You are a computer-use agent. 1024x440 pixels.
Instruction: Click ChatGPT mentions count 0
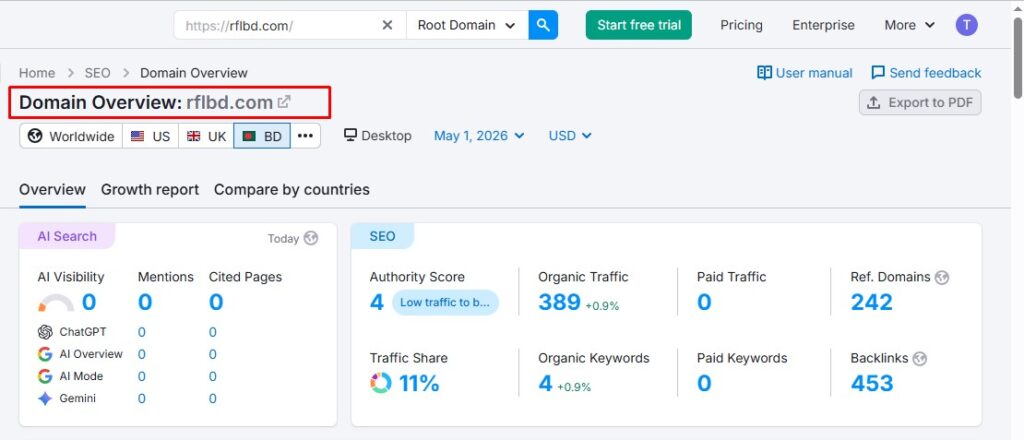tap(142, 332)
